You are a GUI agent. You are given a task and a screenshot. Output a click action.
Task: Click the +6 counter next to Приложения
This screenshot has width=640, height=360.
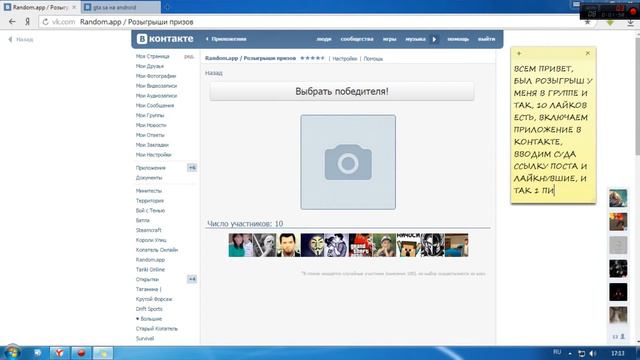pos(192,168)
